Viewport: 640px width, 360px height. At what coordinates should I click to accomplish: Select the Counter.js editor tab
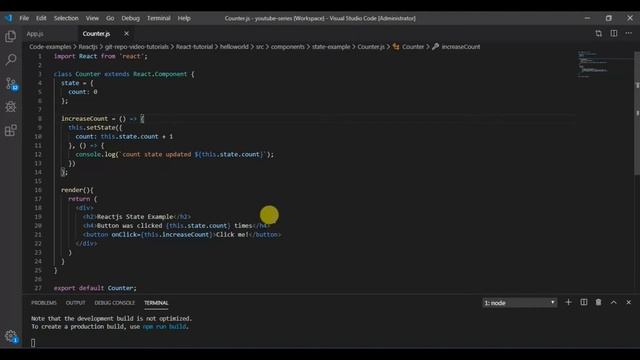pyautogui.click(x=96, y=34)
